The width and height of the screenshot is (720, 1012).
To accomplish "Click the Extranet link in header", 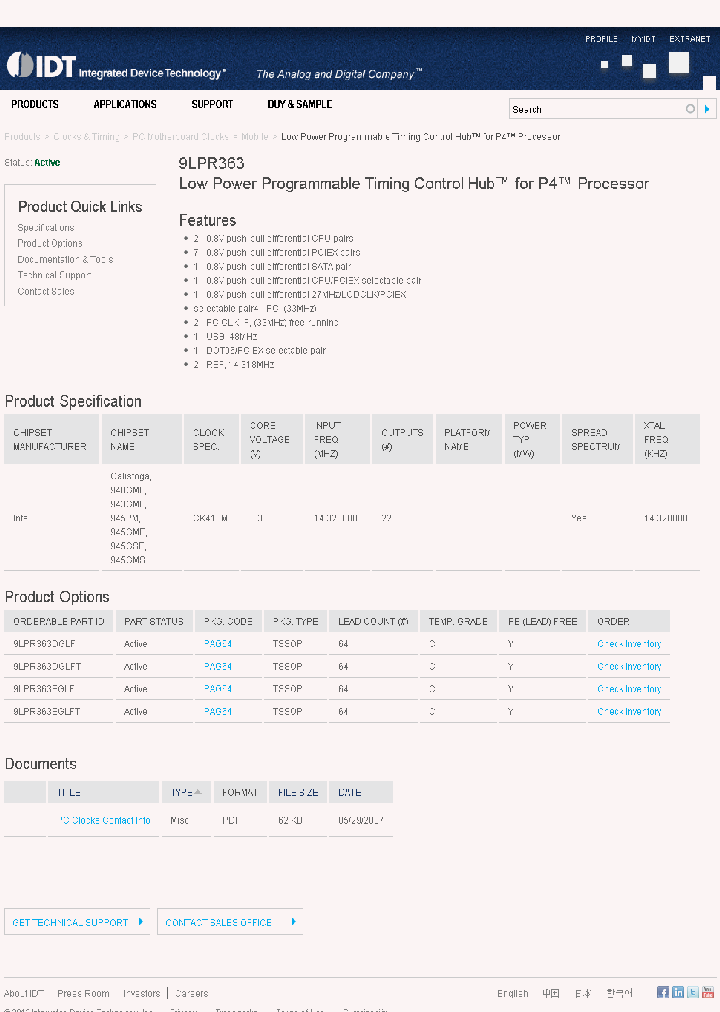I will point(690,39).
